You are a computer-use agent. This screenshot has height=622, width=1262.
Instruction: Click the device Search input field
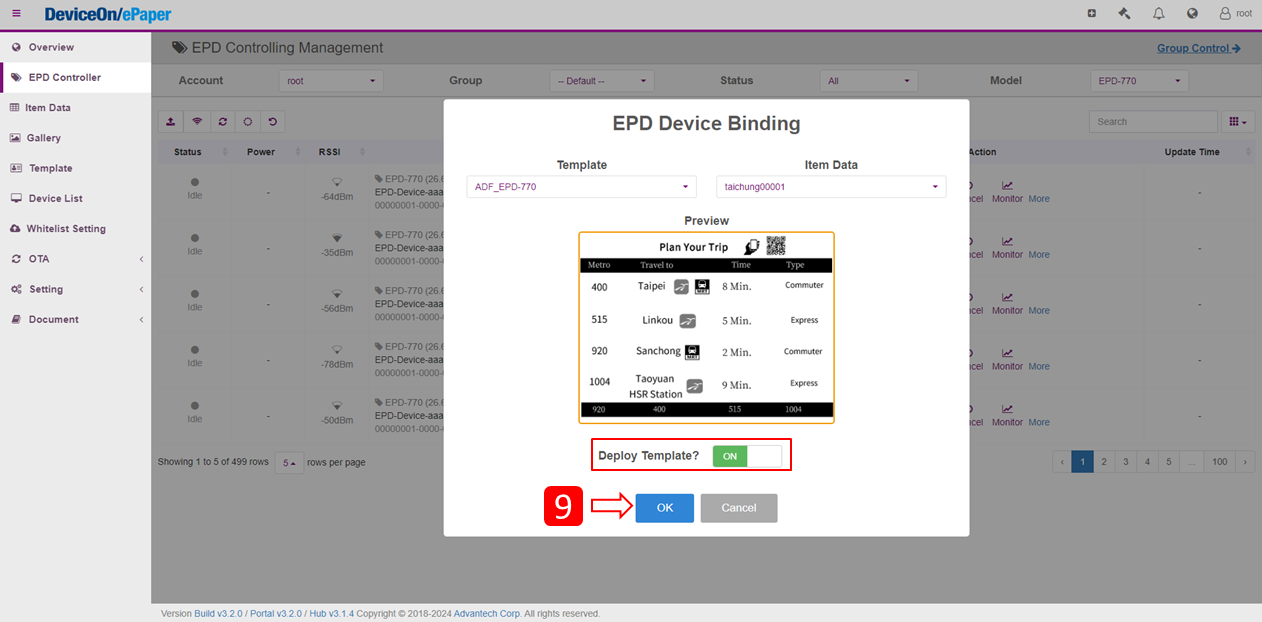point(1152,122)
